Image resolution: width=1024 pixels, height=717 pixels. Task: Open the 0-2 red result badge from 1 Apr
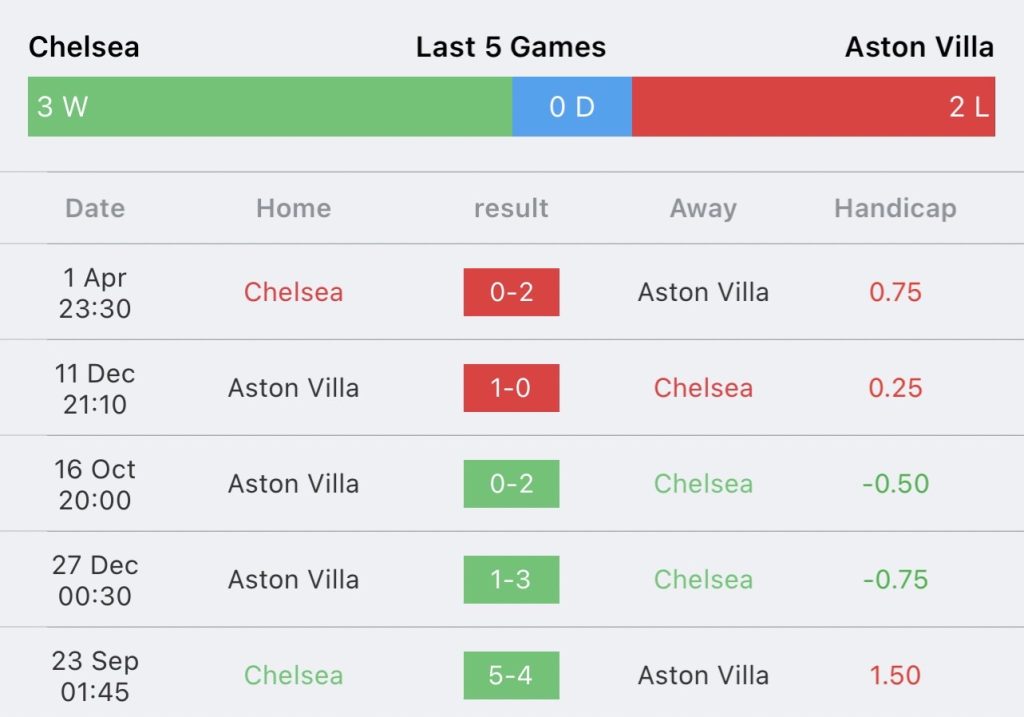pos(511,292)
